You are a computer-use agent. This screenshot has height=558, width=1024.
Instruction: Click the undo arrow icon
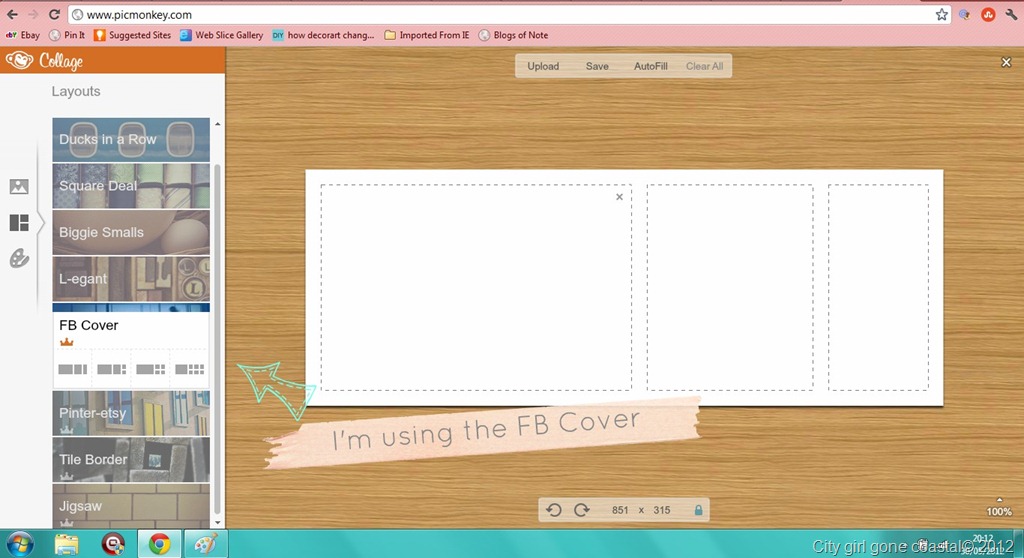[554, 510]
